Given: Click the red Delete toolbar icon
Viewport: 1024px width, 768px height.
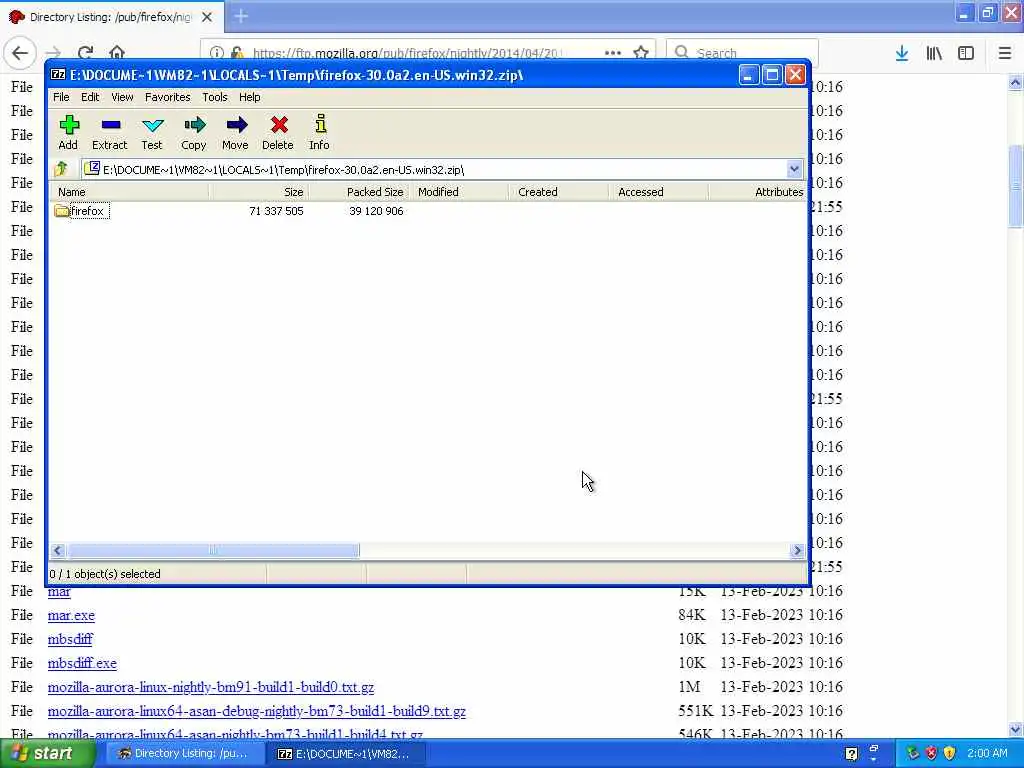Looking at the screenshot, I should tap(278, 133).
